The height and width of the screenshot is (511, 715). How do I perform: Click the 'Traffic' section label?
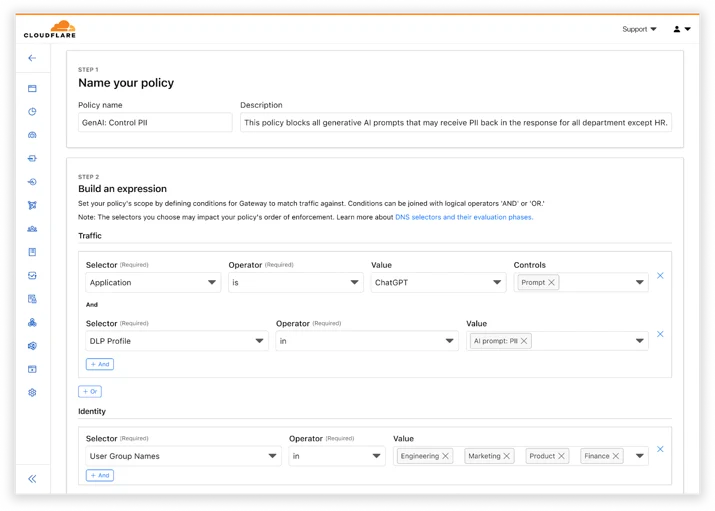(90, 236)
